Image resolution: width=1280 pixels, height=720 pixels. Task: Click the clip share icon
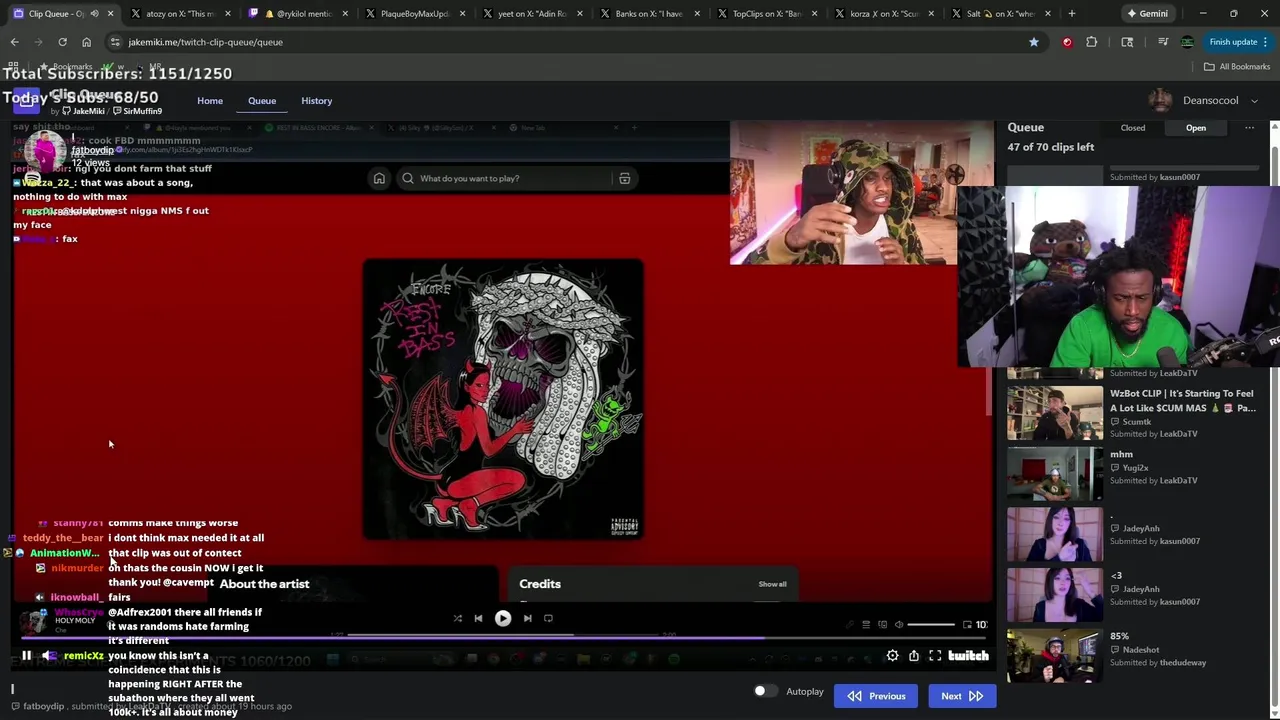click(x=914, y=656)
